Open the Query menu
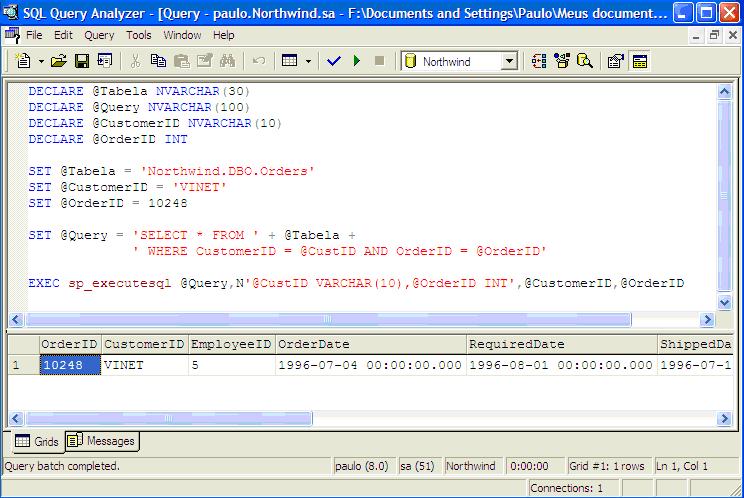744x498 pixels. (x=99, y=35)
